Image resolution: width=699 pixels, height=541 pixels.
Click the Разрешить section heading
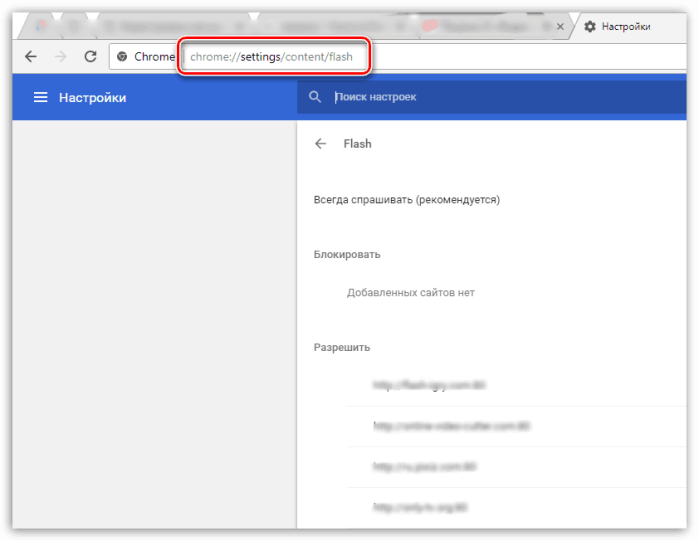click(342, 347)
